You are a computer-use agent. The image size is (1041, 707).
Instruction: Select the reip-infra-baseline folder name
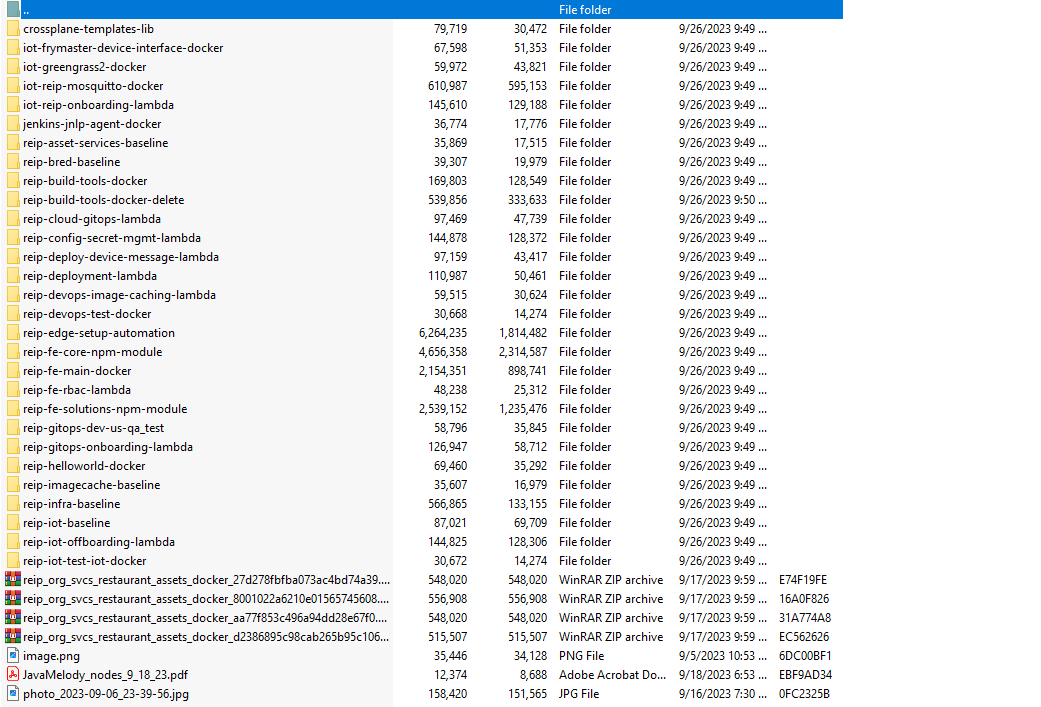coord(72,504)
